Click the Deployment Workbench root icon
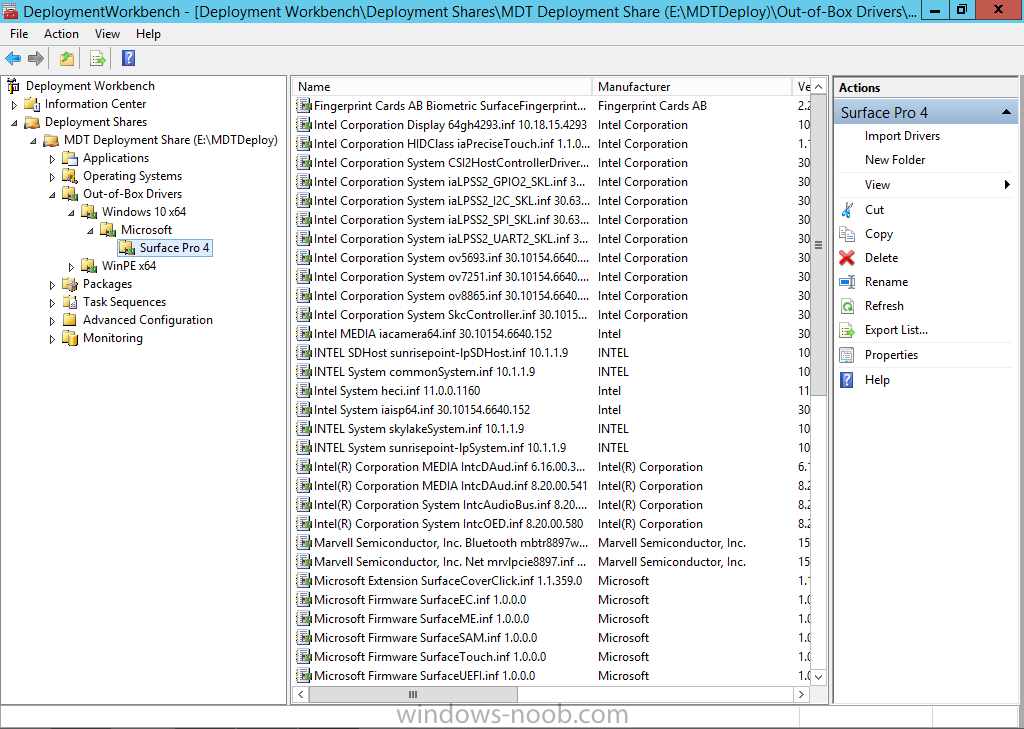The width and height of the screenshot is (1024, 729). [13, 86]
